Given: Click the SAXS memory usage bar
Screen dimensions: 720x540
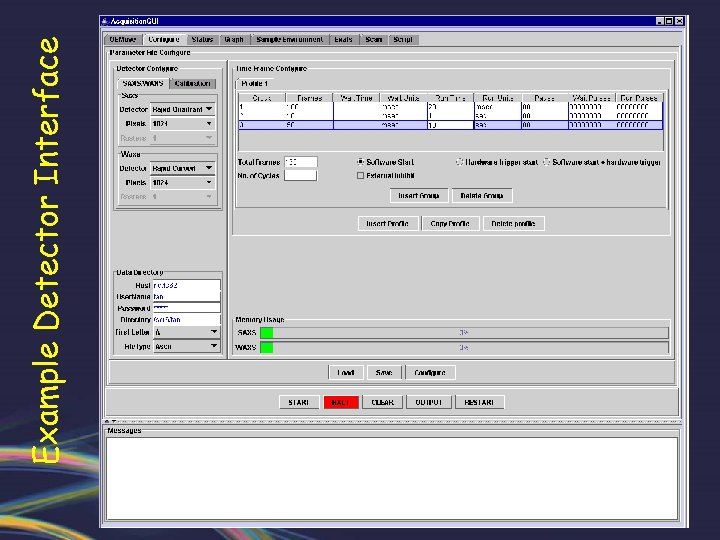Looking at the screenshot, I should (x=464, y=332).
